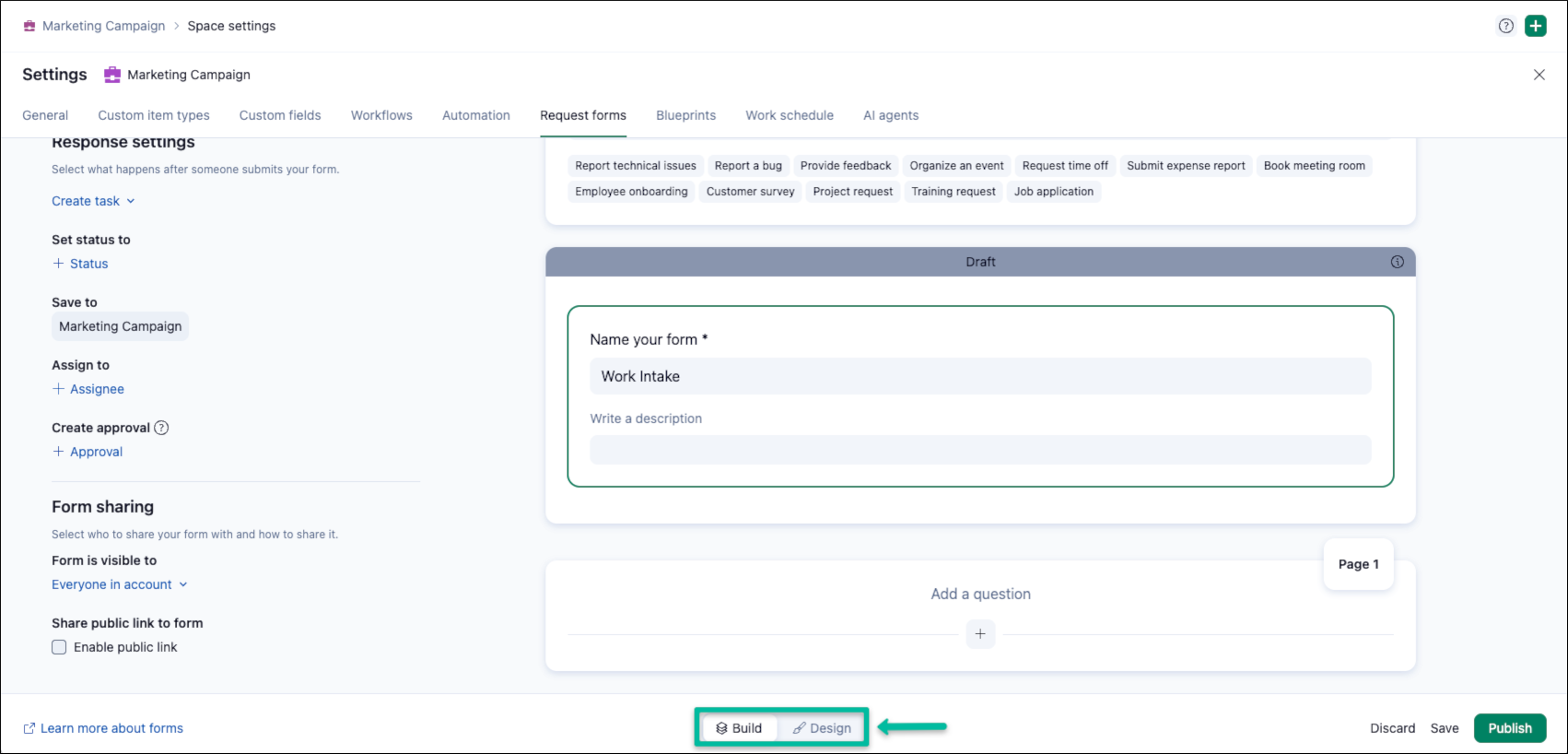The width and height of the screenshot is (1568, 754).
Task: Click the plus under Add a question
Action: pyautogui.click(x=980, y=634)
